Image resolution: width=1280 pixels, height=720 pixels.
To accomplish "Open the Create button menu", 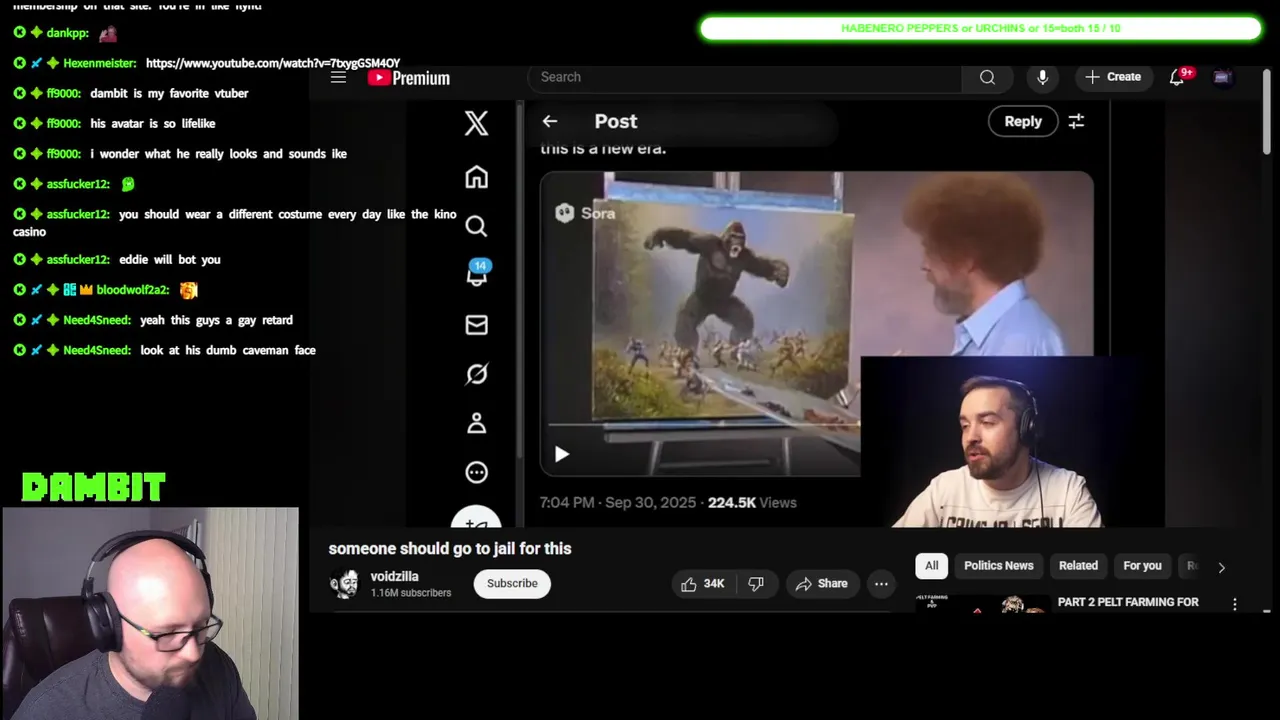I will [1112, 77].
